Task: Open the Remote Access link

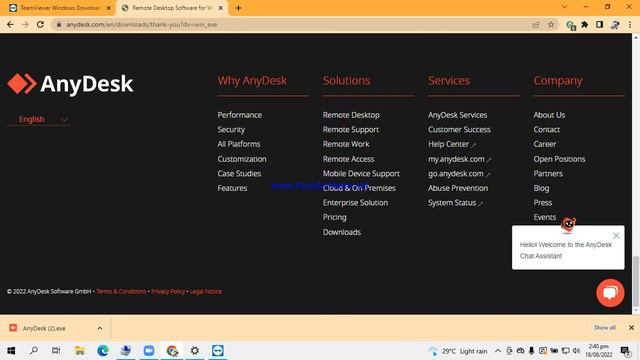Action: coord(348,159)
